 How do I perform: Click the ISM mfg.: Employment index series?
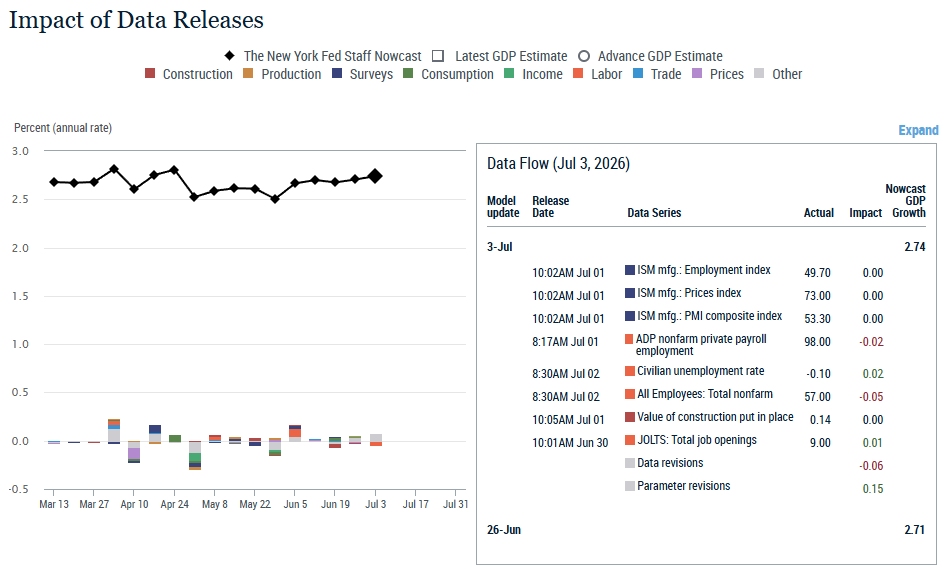click(703, 270)
